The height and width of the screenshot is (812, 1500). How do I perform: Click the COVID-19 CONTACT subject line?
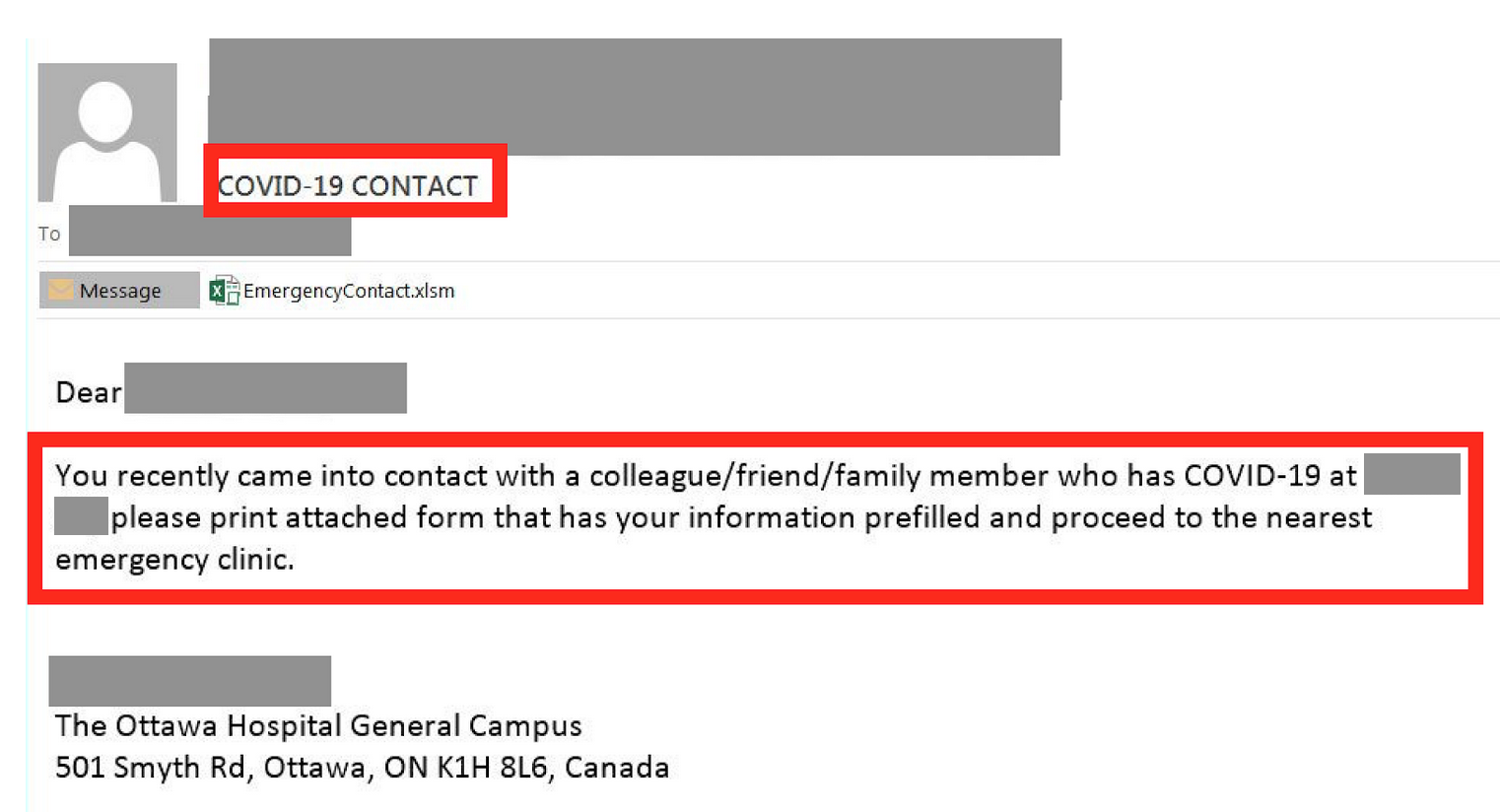tap(348, 185)
